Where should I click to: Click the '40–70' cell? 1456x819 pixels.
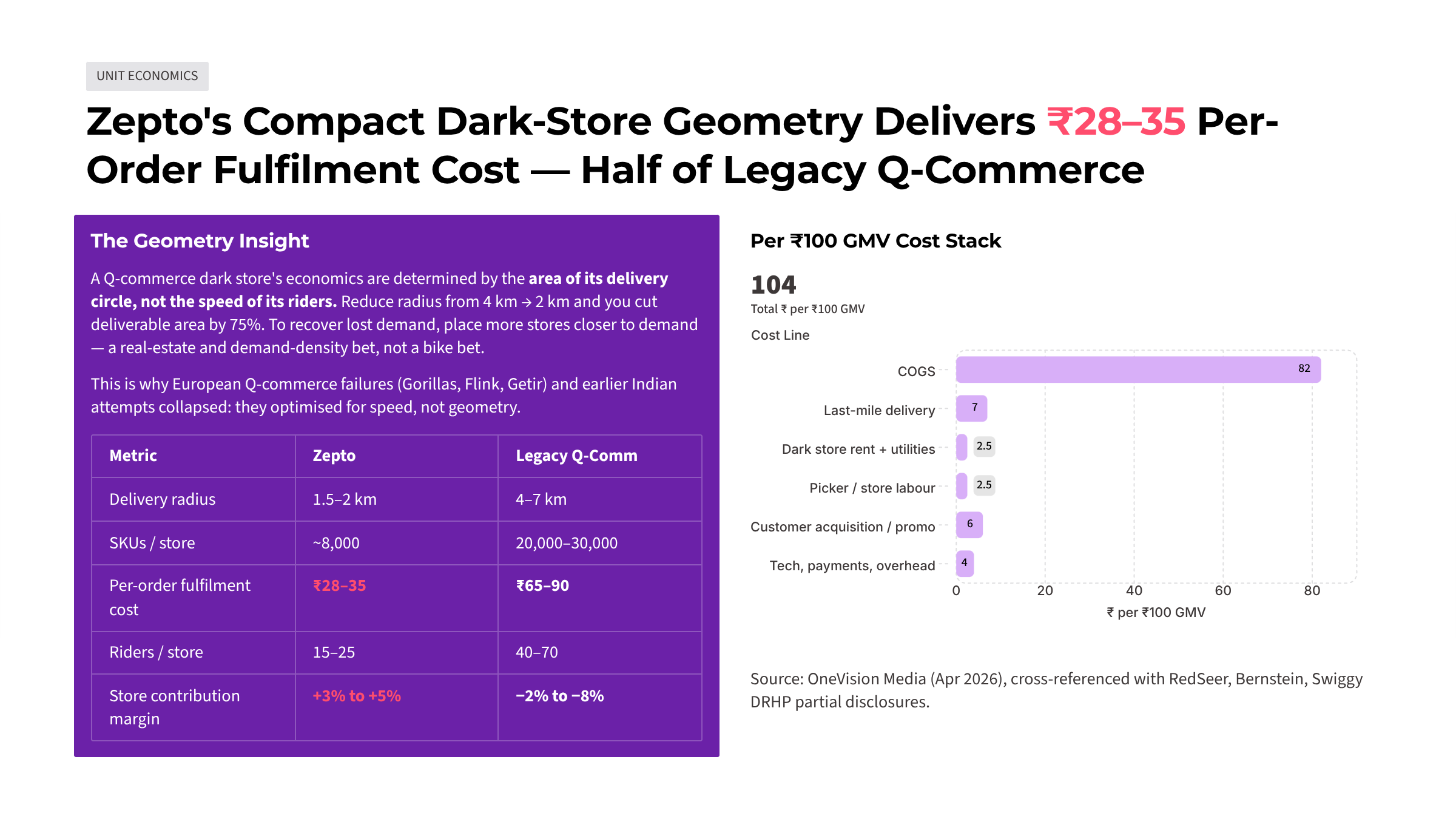pyautogui.click(x=536, y=652)
